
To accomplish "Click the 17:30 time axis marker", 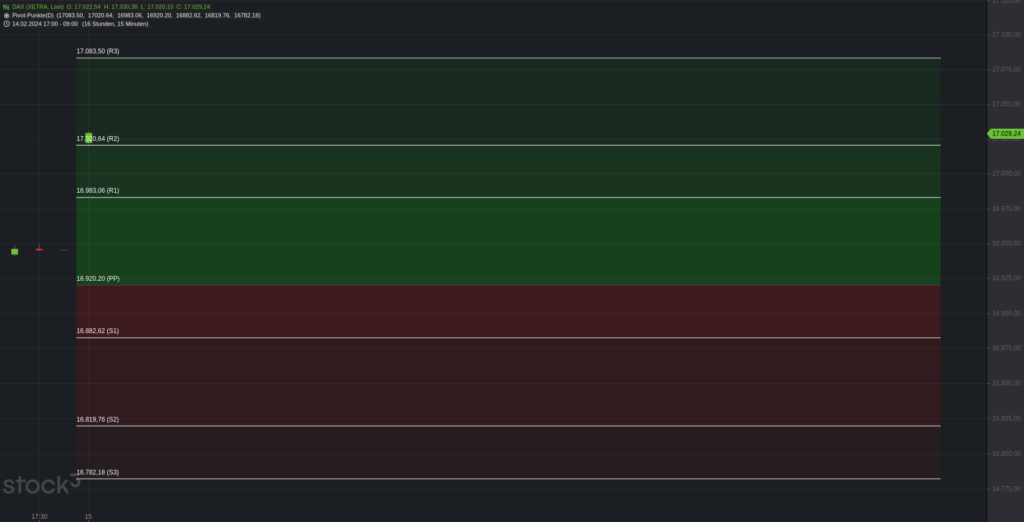I will (39, 517).
